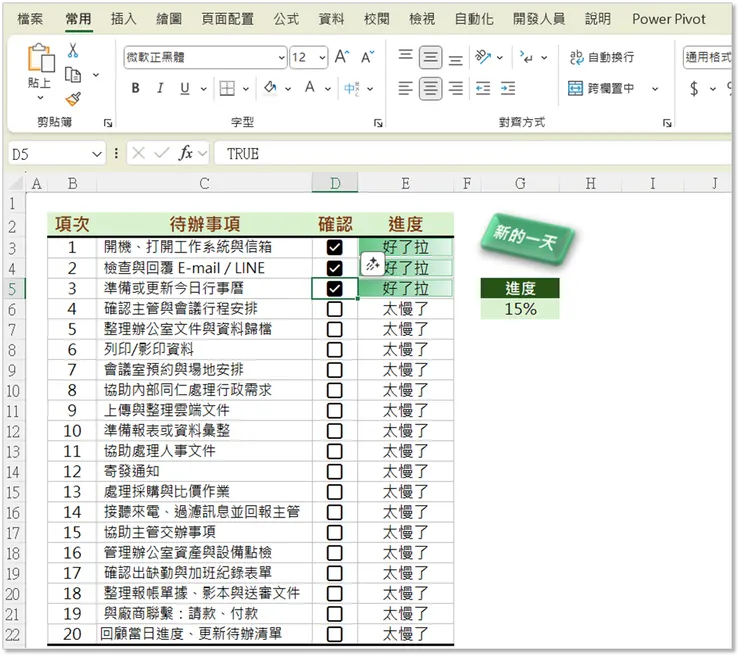Click the text direction icon
The width and height of the screenshot is (740, 657).
tap(526, 57)
